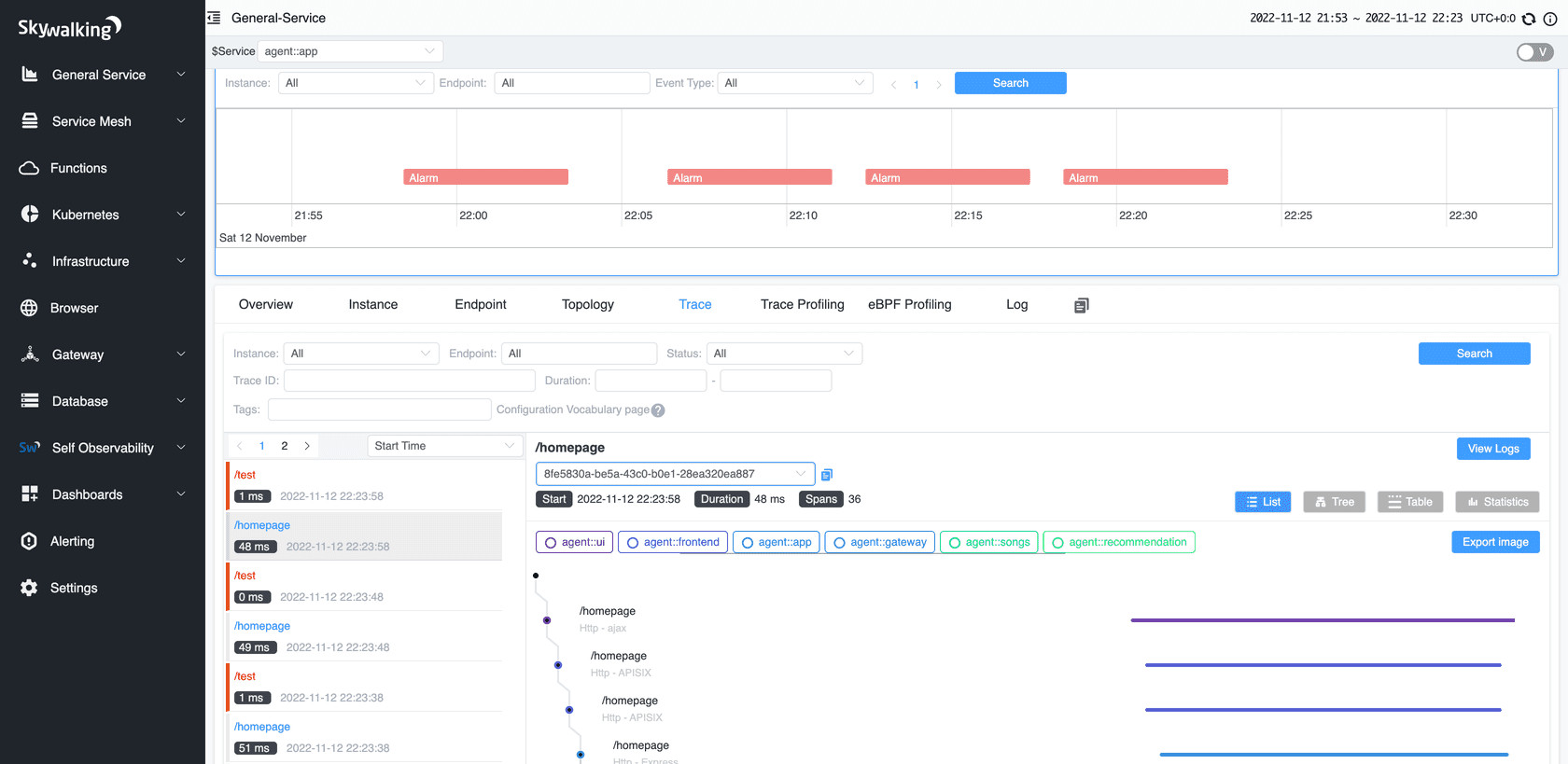Switch to eBPF Profiling tab
Viewport: 1568px width, 764px height.
[x=910, y=304]
